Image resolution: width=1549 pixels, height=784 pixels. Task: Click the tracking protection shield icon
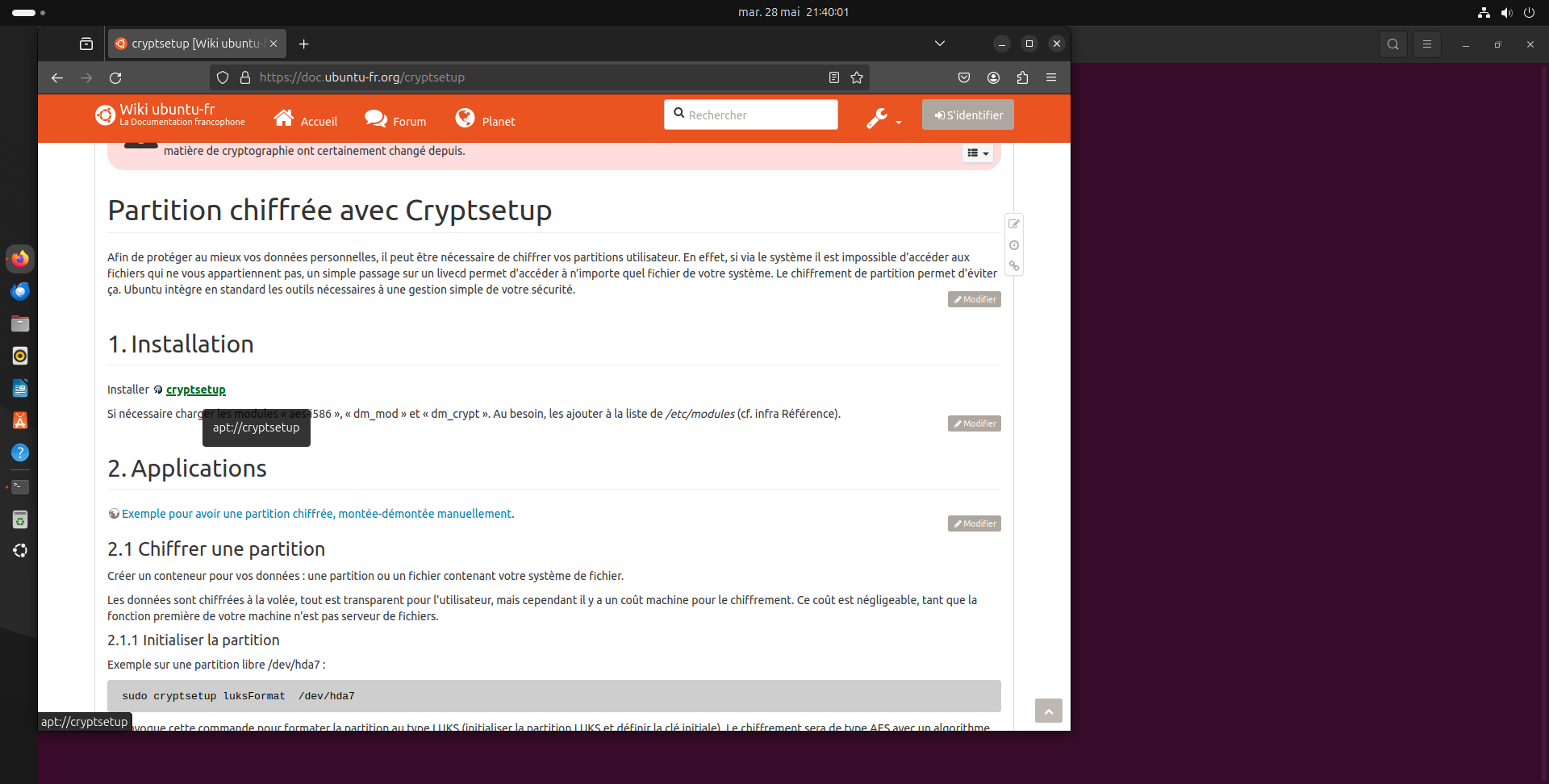pyautogui.click(x=223, y=77)
